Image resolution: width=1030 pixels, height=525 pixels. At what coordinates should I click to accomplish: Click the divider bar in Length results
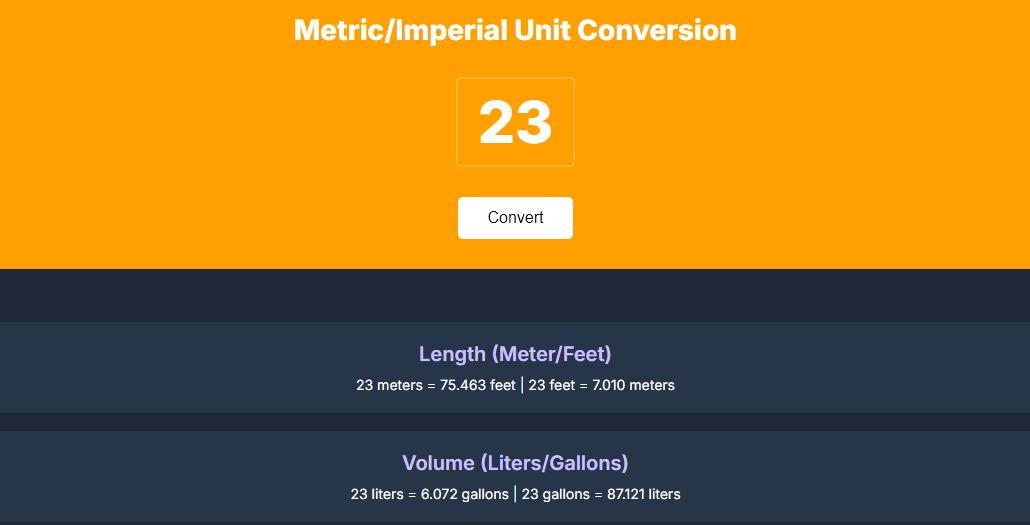click(x=522, y=385)
